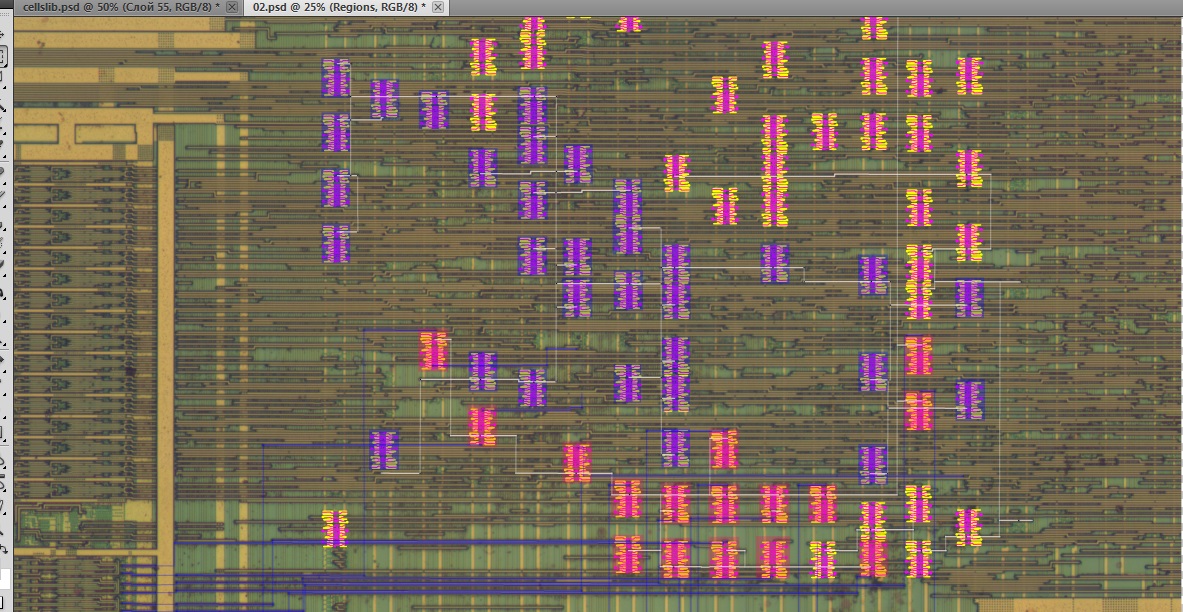
Task: Select the Eraser tool
Action: 3,270
